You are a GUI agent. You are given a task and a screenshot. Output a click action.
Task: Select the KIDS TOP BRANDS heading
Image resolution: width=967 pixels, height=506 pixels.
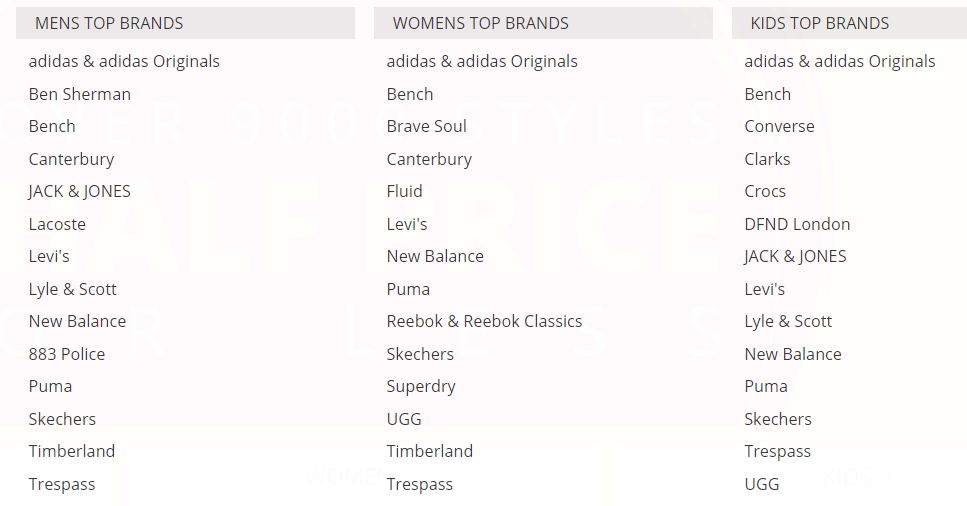point(819,23)
